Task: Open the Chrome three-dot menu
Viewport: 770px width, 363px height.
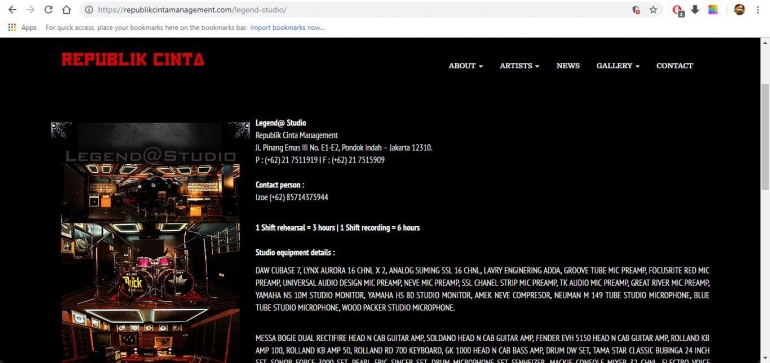Action: click(758, 10)
